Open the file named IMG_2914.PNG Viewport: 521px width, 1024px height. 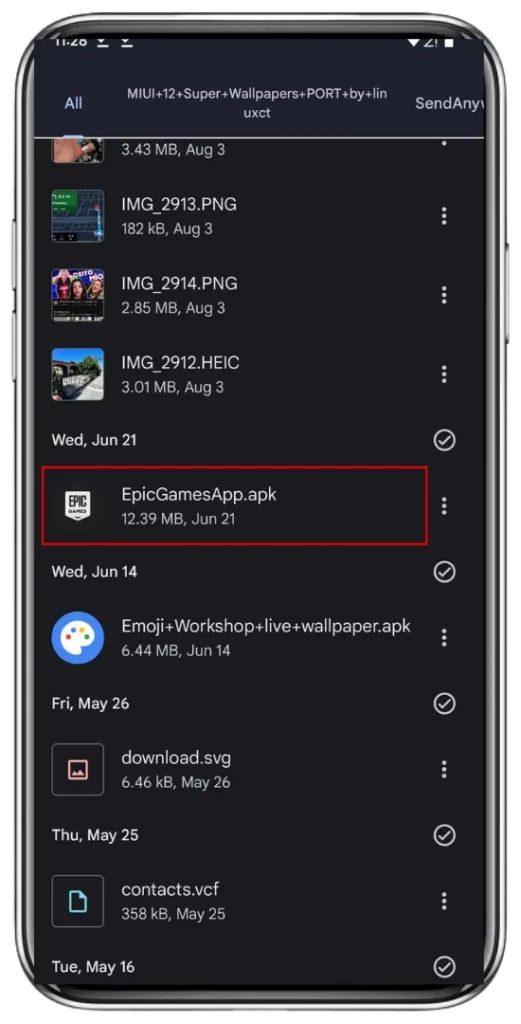(180, 284)
